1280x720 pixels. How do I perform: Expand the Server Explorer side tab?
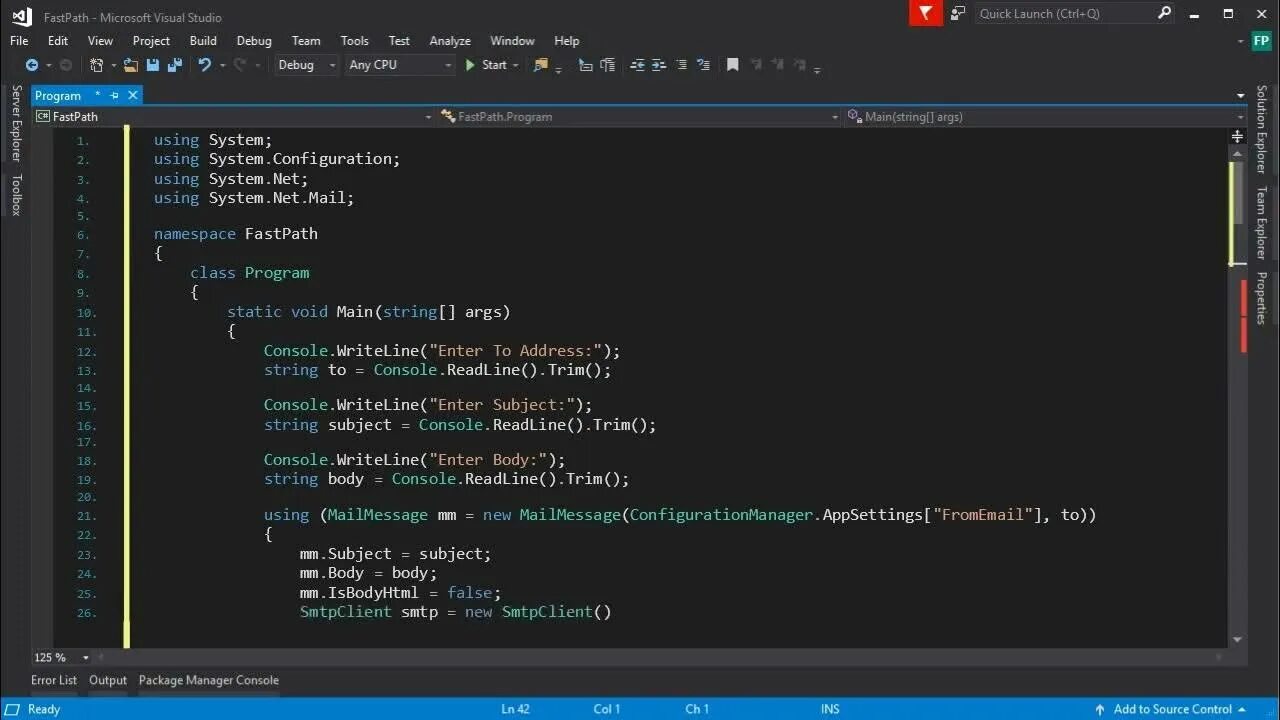coord(16,123)
